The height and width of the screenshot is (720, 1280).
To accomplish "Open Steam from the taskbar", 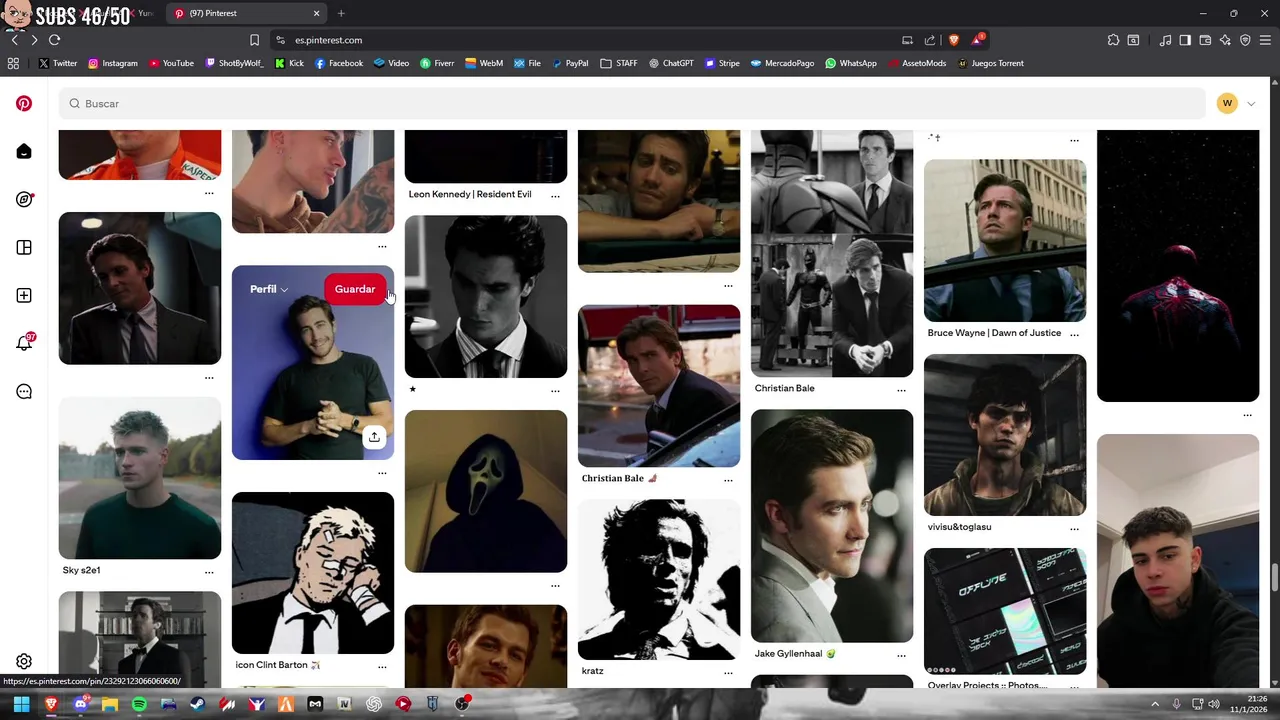I will pos(198,704).
